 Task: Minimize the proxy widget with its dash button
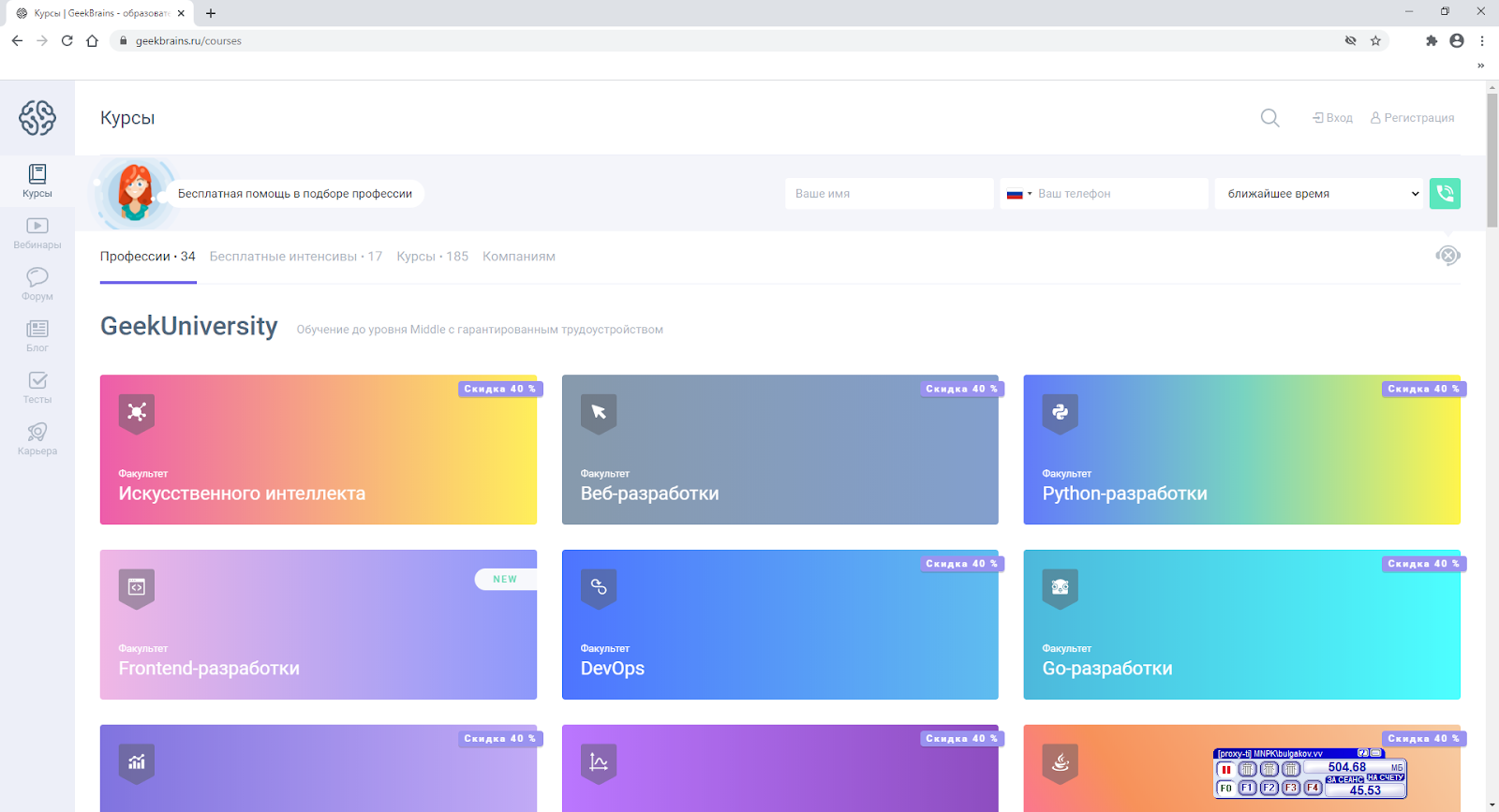click(x=1375, y=753)
